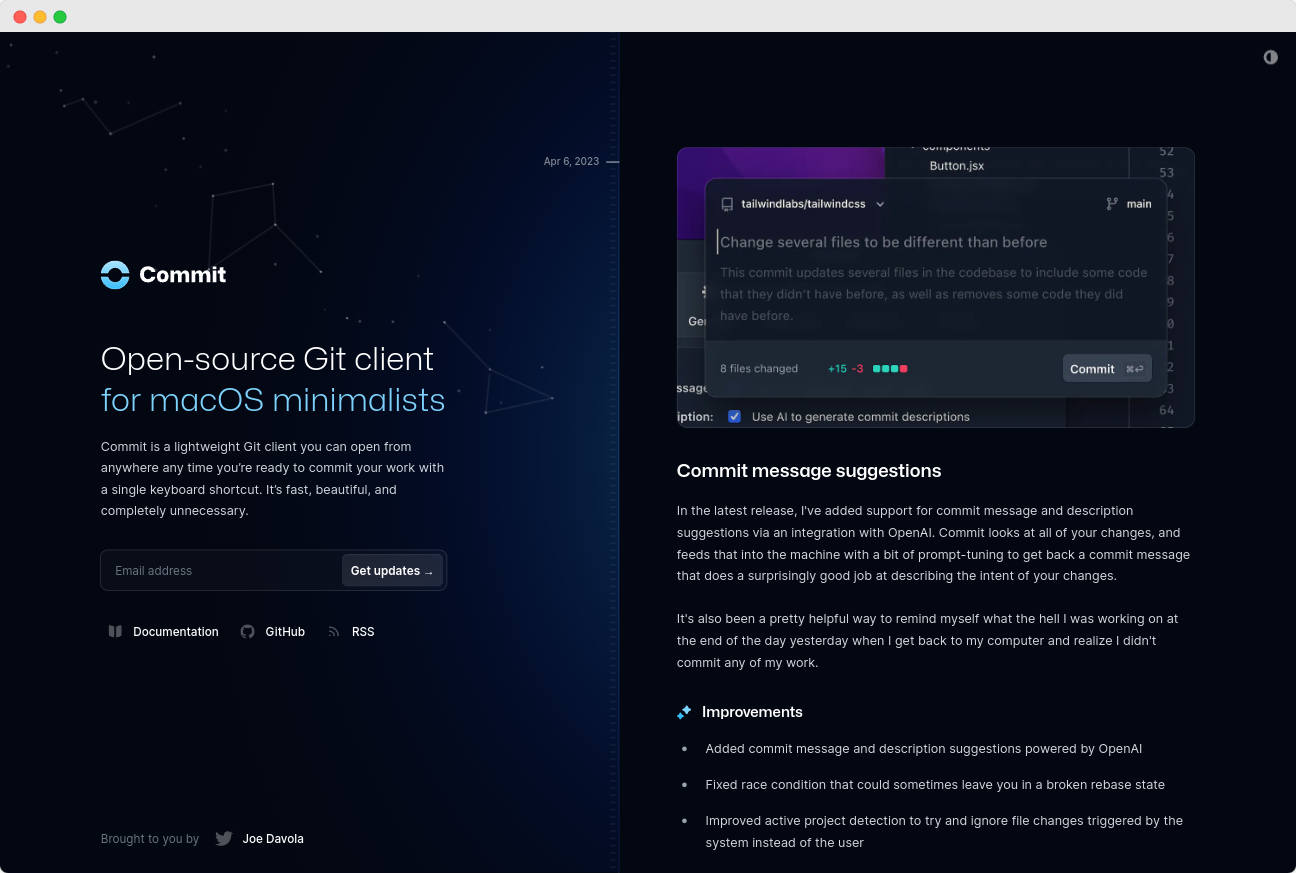Click the GitHub octocat icon
Image resolution: width=1296 pixels, height=873 pixels.
[x=248, y=632]
